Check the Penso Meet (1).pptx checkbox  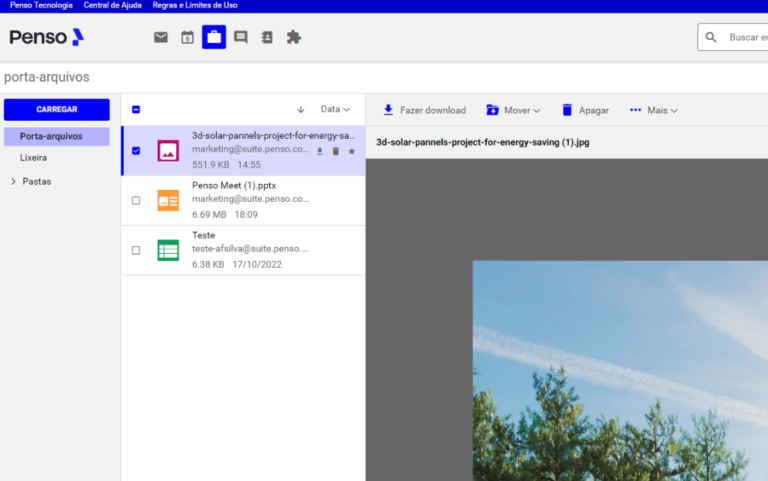(x=136, y=200)
